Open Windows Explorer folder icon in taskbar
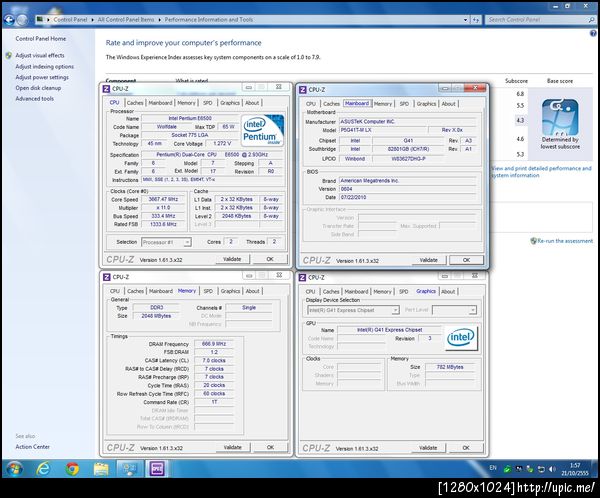600x498 pixels. (101, 468)
